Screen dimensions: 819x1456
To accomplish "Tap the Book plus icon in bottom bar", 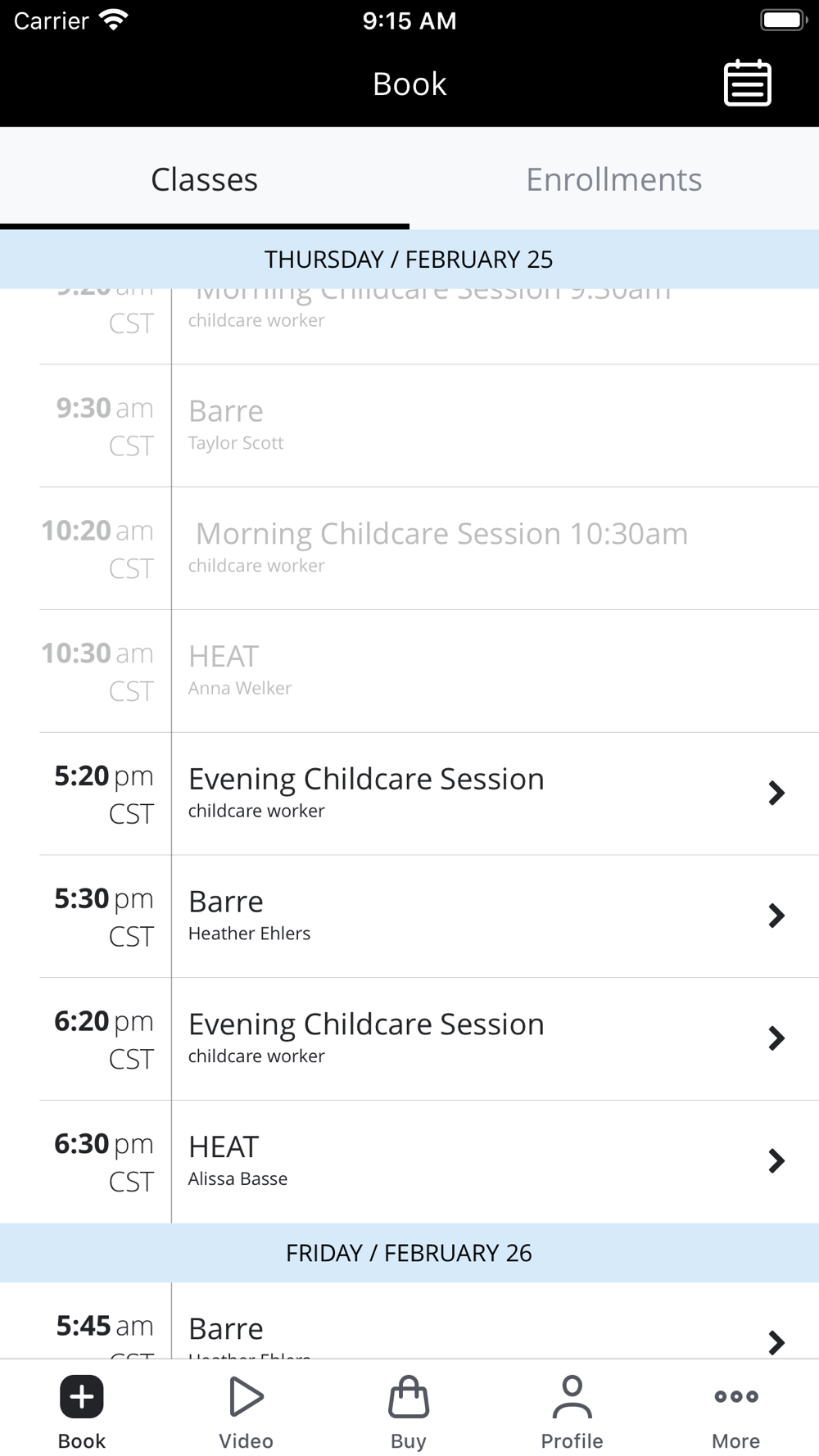I will (x=82, y=1396).
